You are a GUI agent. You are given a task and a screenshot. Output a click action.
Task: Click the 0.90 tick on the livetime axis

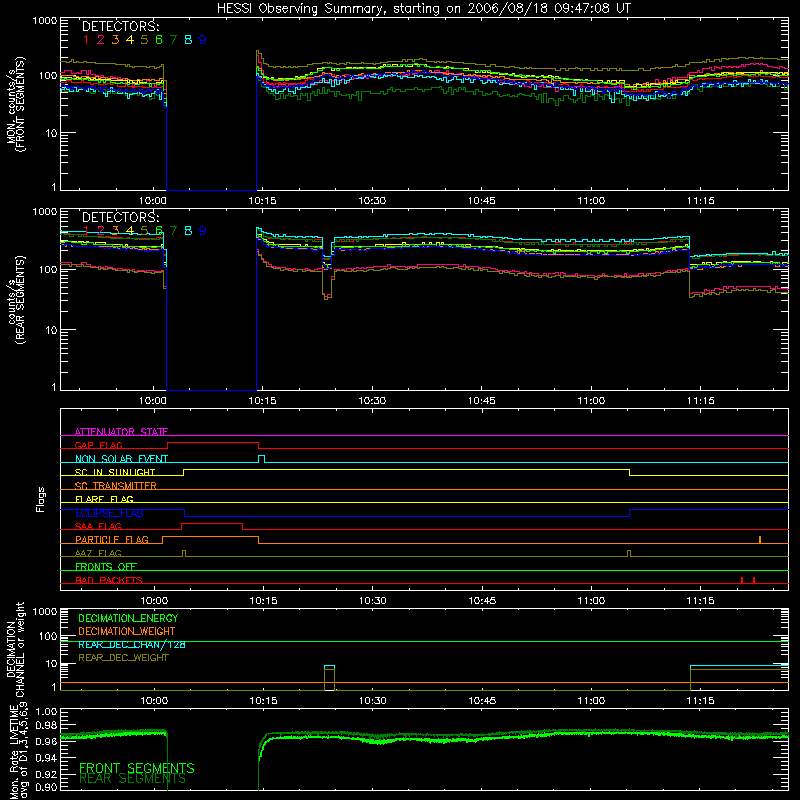[x=46, y=787]
